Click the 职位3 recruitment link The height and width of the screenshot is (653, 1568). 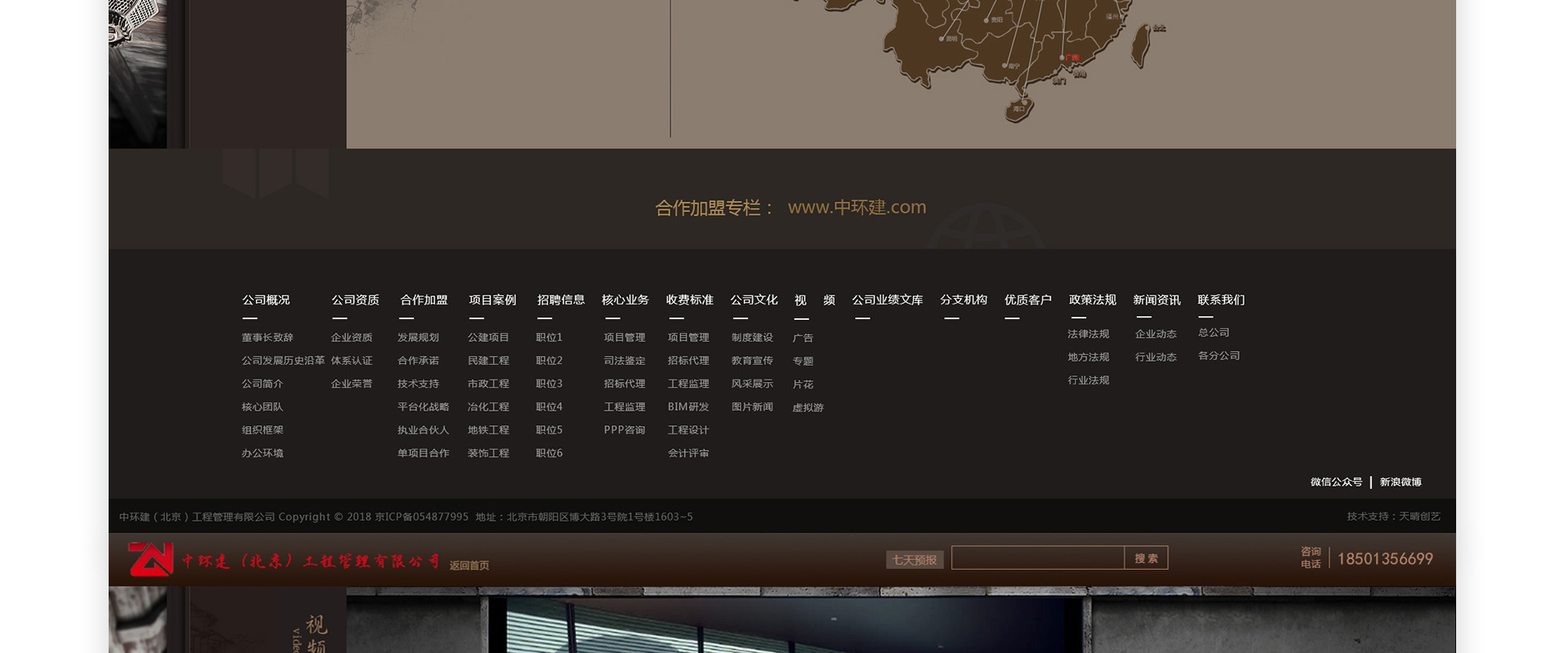coord(549,384)
